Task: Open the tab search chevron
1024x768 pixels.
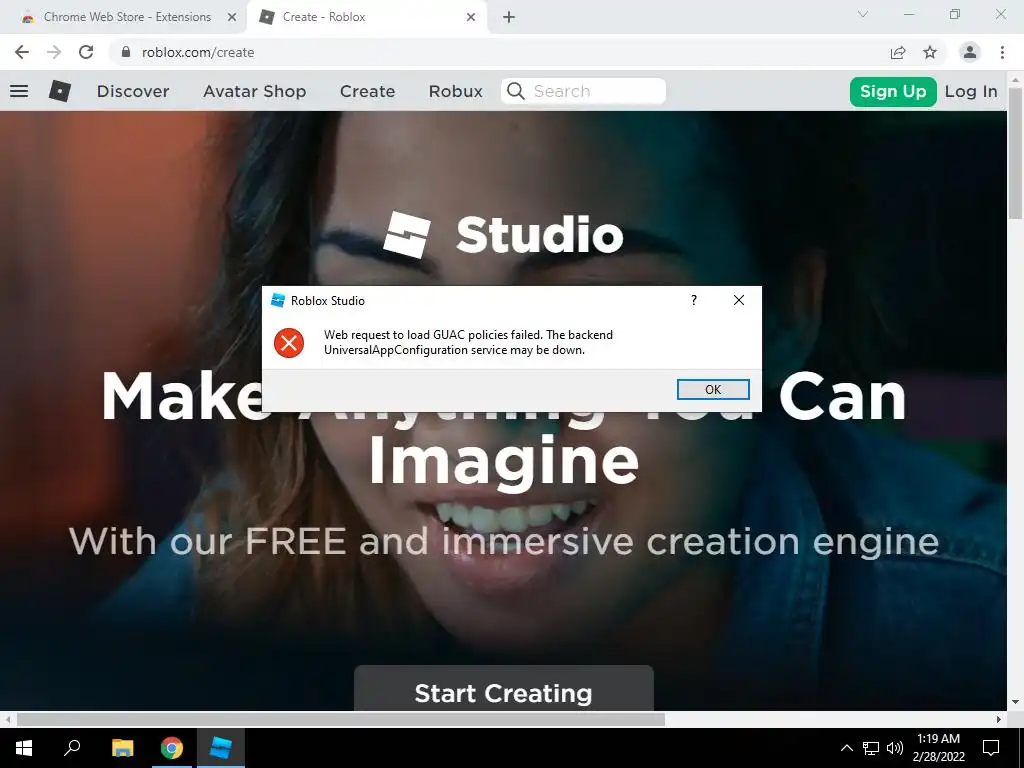Action: [863, 14]
